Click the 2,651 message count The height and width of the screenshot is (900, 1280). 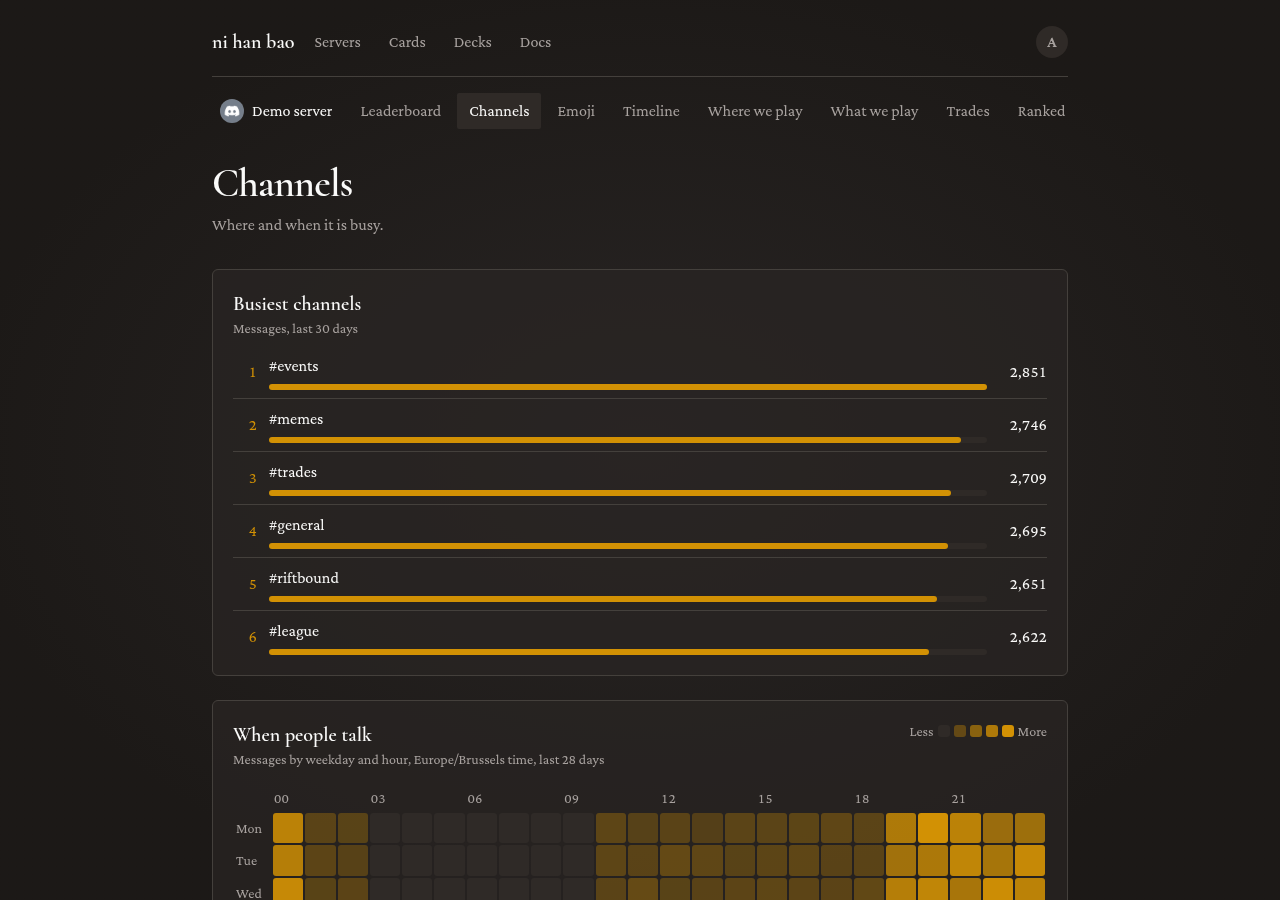point(1028,584)
